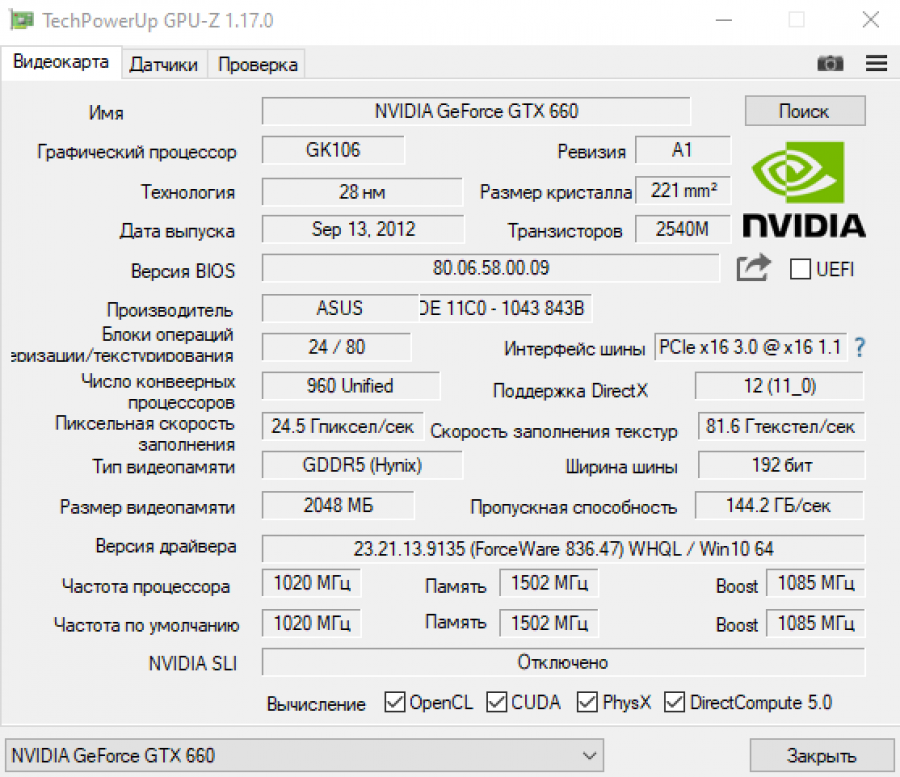This screenshot has width=900, height=777.
Task: Select the Версия BIOS text field
Action: (x=490, y=268)
